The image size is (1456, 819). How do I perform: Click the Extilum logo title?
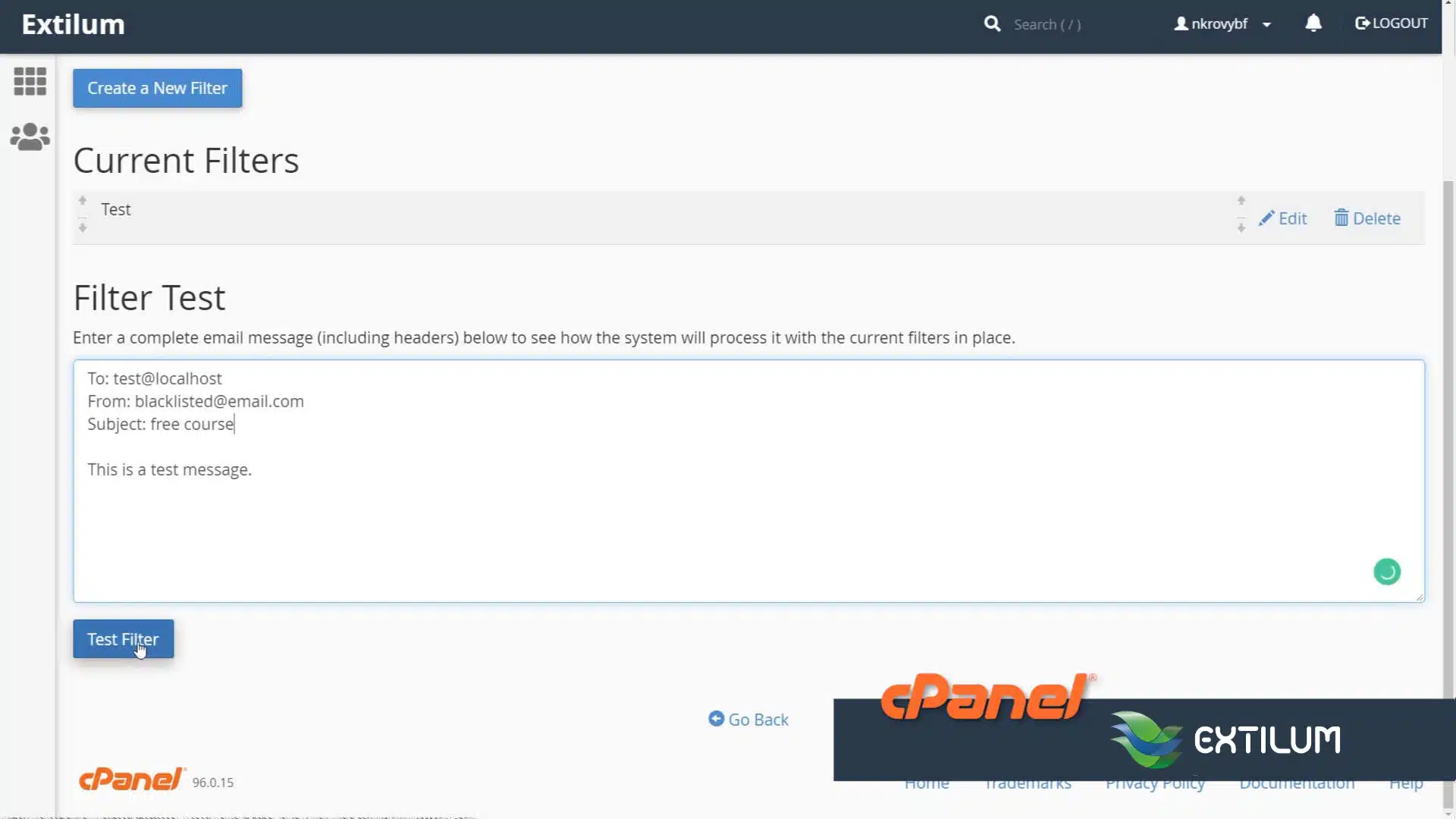(x=73, y=24)
